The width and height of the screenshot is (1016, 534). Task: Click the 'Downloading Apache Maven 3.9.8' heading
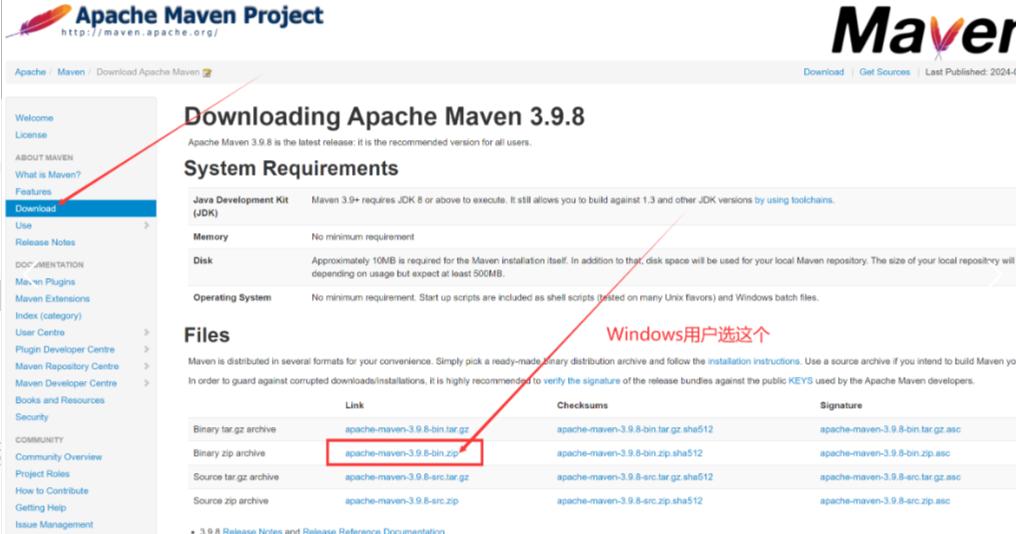[x=384, y=117]
